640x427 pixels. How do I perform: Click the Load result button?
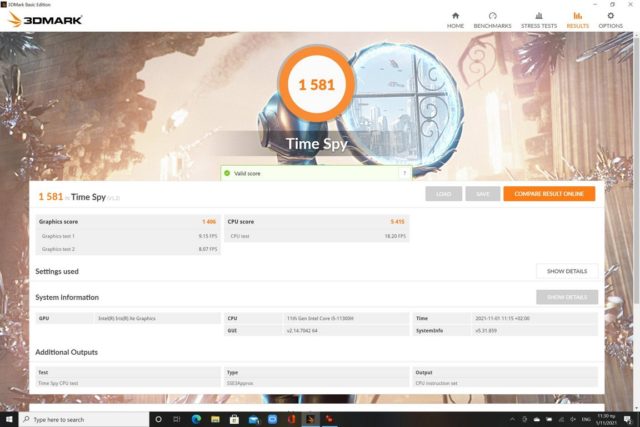point(444,194)
